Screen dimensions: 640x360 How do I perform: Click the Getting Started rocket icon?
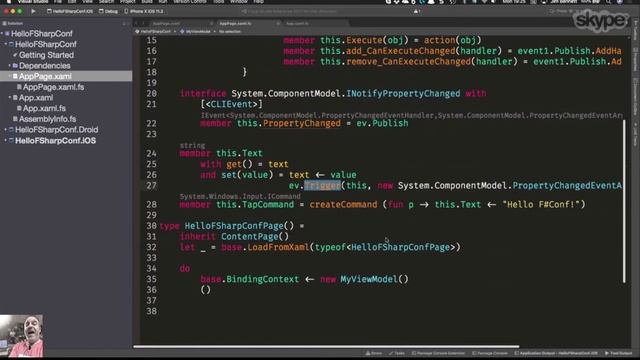click(15, 55)
